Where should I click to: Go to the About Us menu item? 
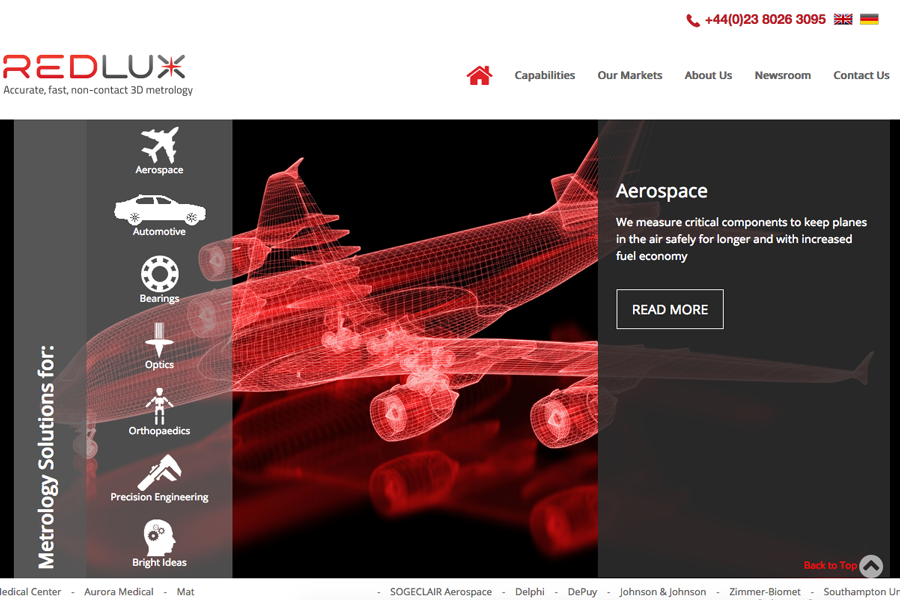(x=708, y=75)
